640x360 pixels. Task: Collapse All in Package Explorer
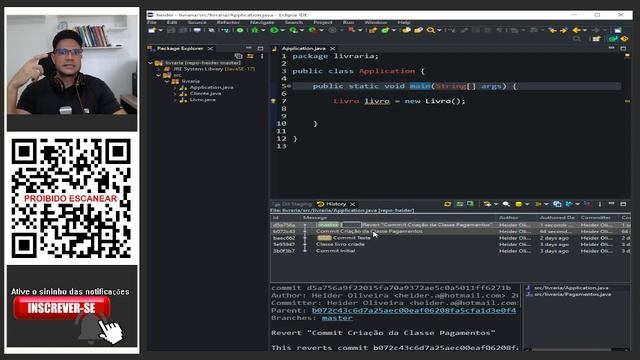[239, 56]
